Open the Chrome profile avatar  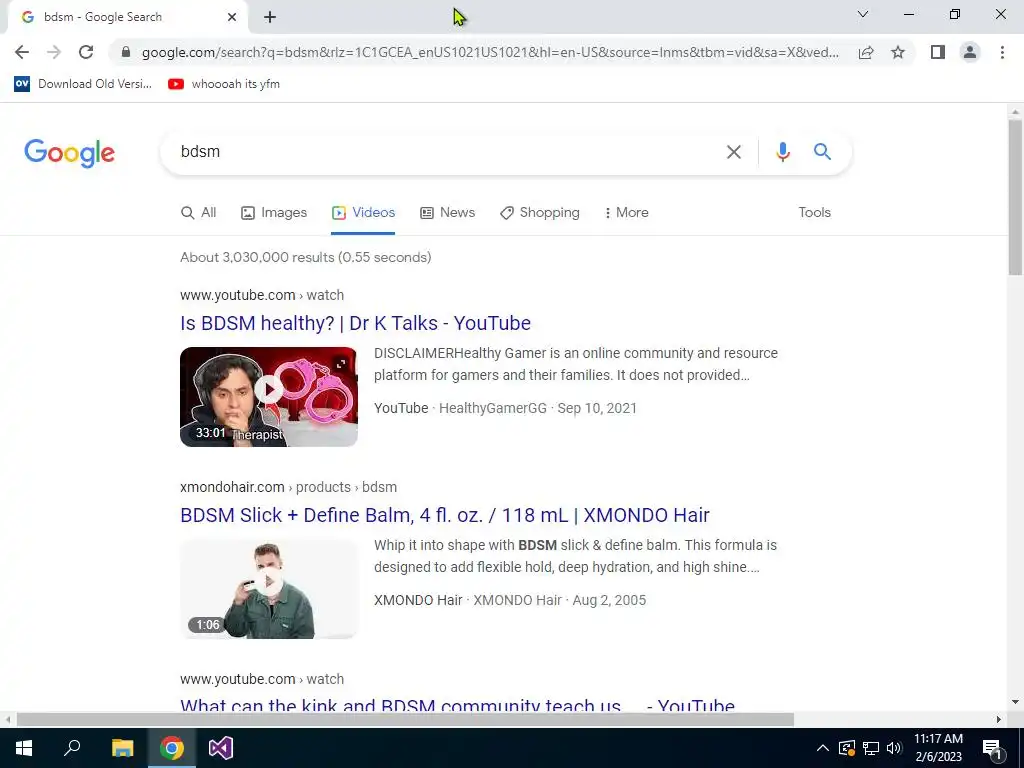[970, 52]
